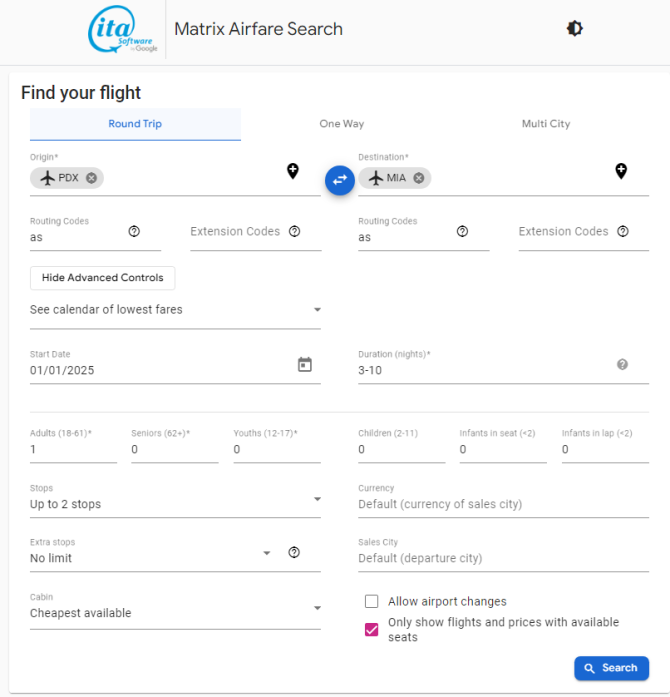Remove the MIA destination chip

419,178
